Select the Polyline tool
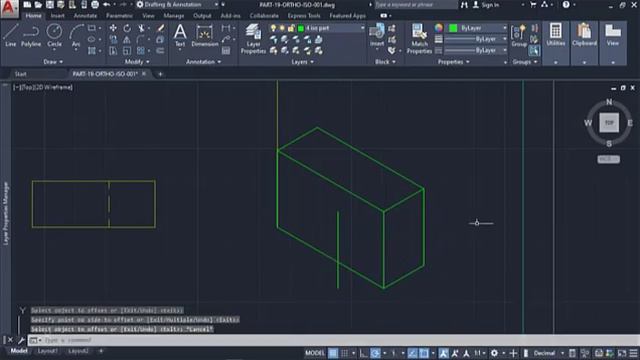The image size is (640, 360). tap(31, 35)
